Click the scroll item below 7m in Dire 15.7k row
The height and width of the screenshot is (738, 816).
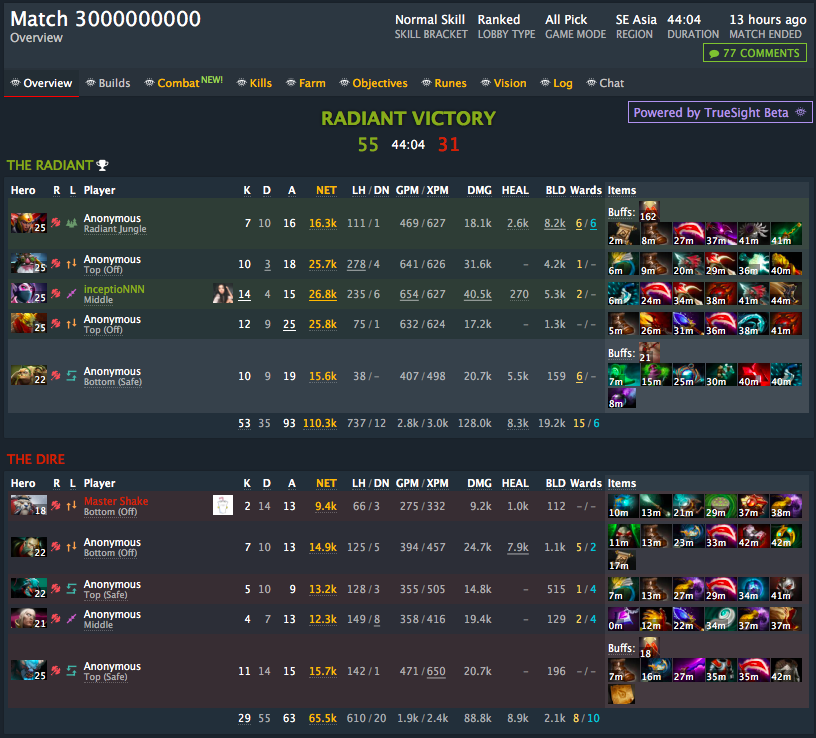[x=622, y=694]
